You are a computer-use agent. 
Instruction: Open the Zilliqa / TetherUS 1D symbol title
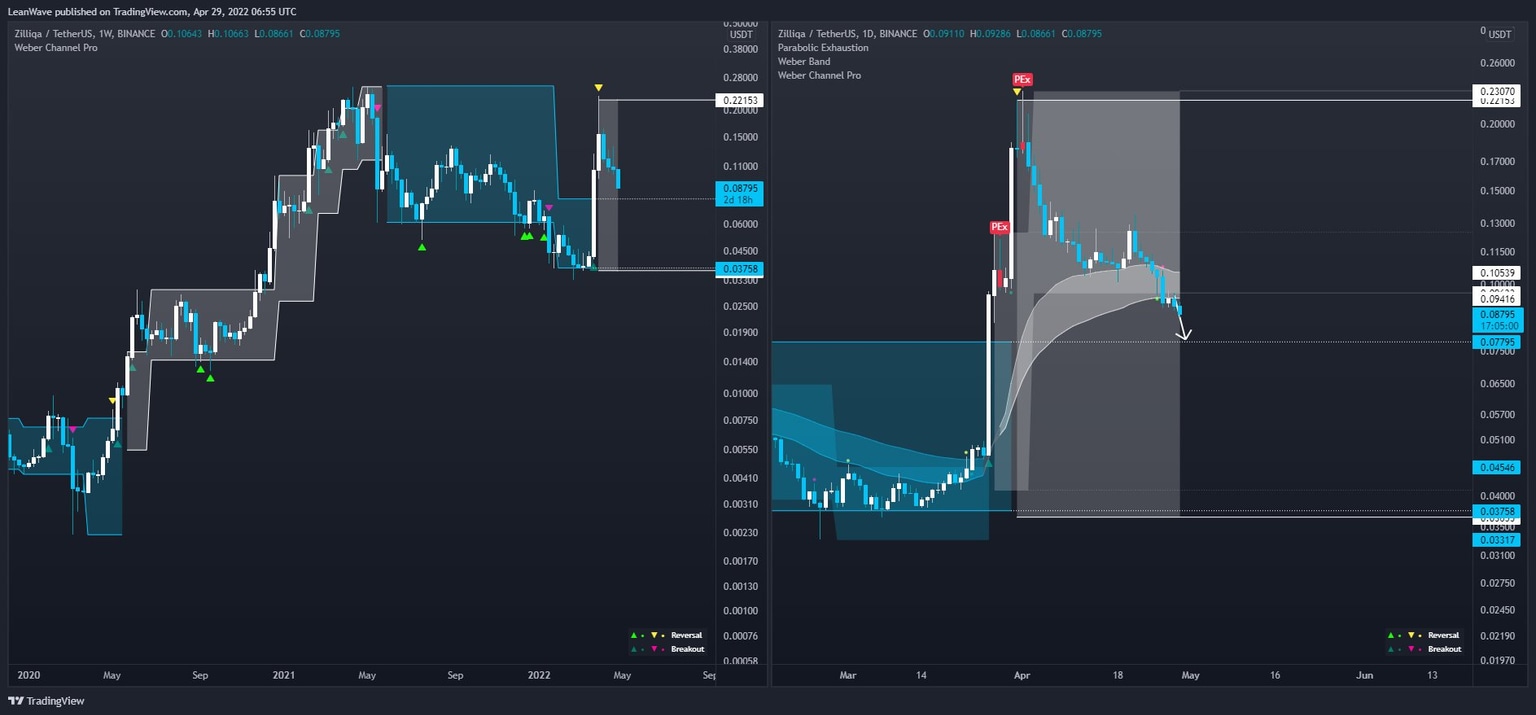click(847, 34)
